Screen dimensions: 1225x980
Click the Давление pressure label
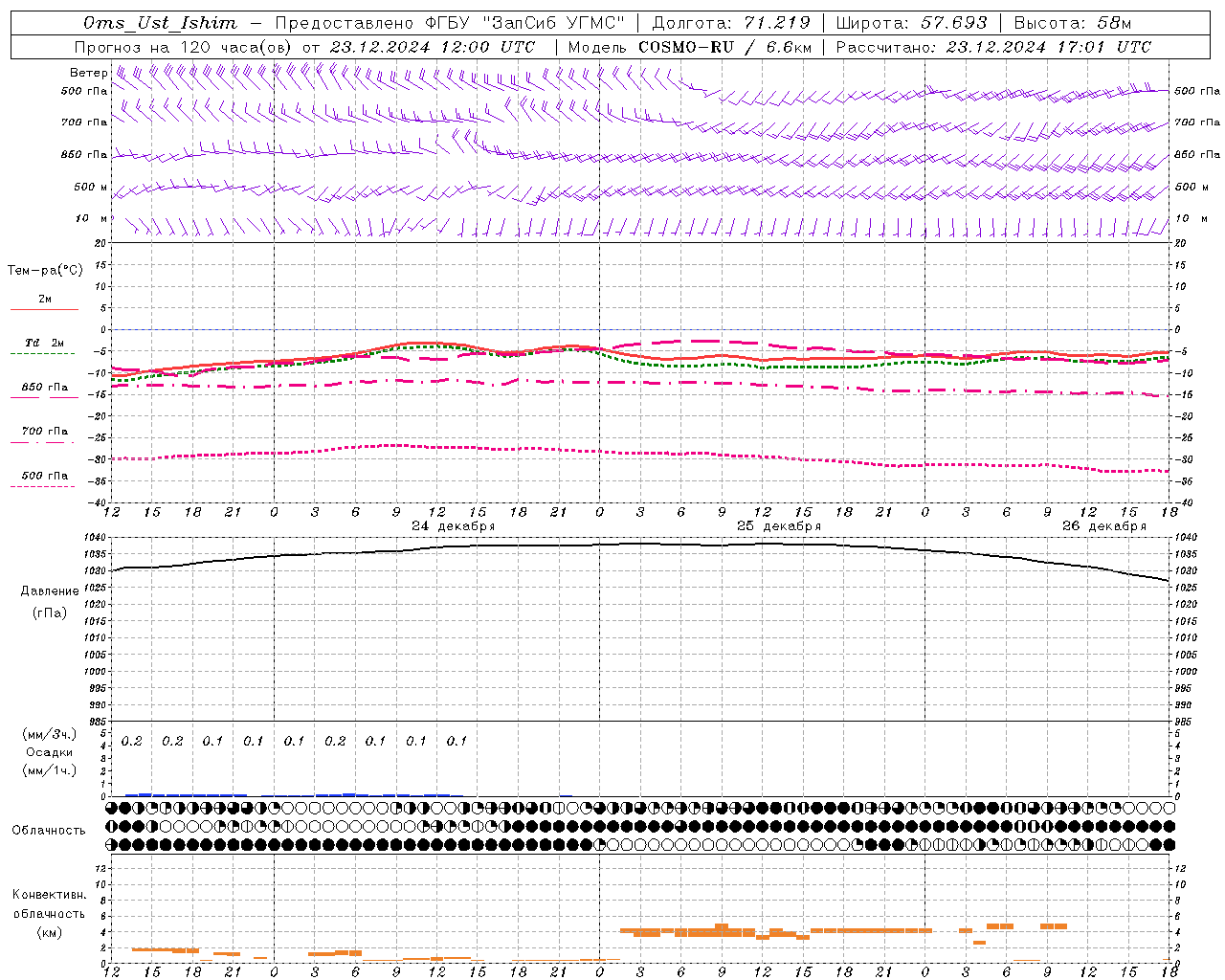tap(50, 591)
